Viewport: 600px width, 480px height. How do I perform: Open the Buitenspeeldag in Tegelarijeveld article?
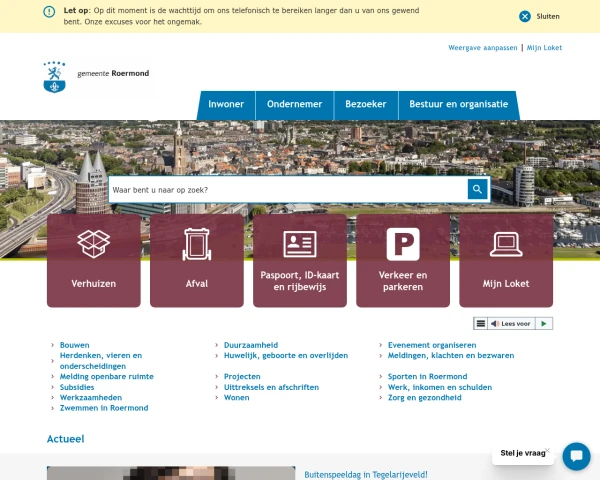[x=366, y=475]
